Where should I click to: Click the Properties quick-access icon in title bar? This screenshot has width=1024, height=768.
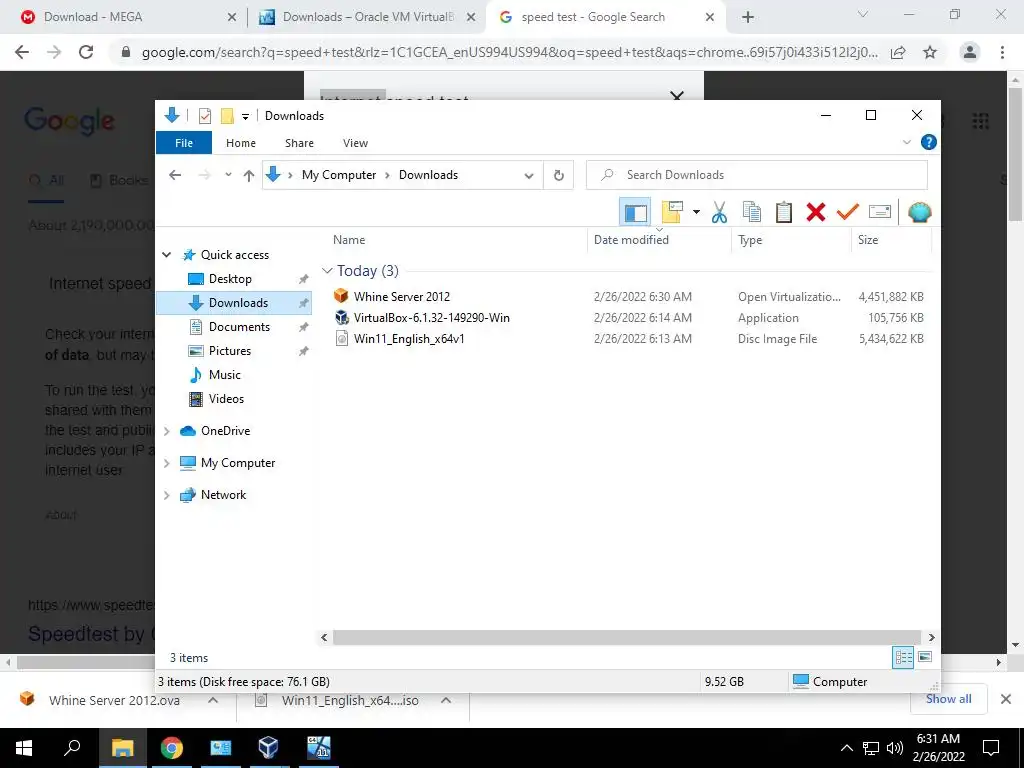(x=205, y=116)
